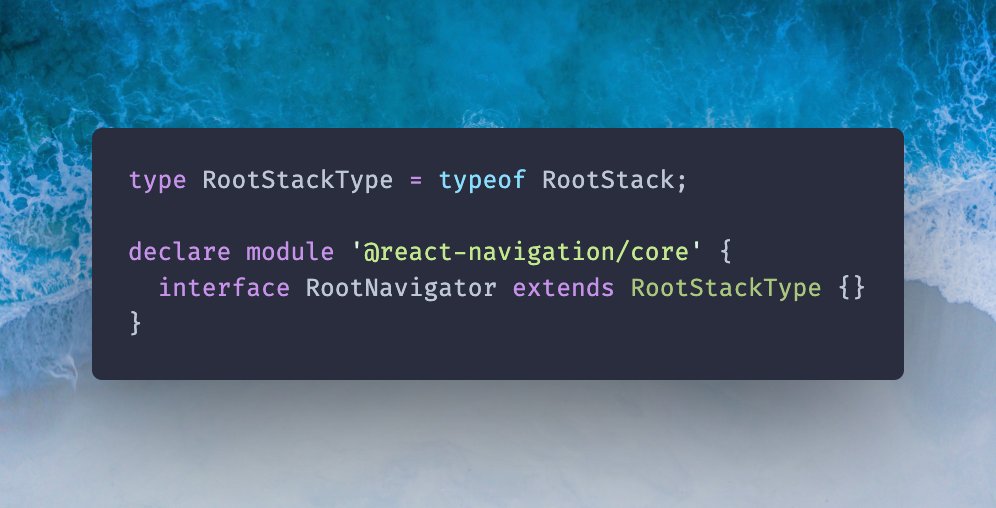
Task: Click the empty braces after RootStackType
Action: [852, 288]
